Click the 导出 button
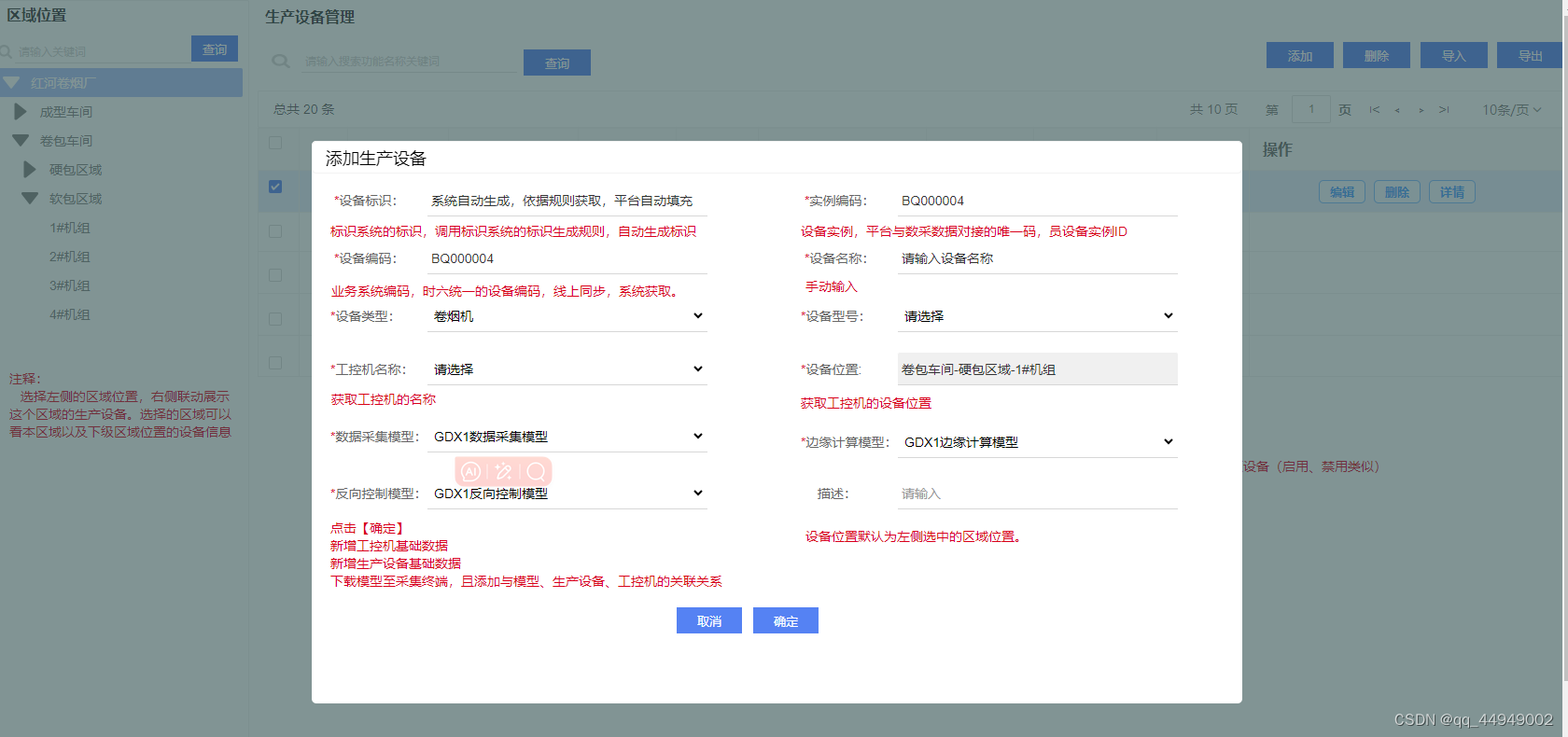 coord(1531,55)
